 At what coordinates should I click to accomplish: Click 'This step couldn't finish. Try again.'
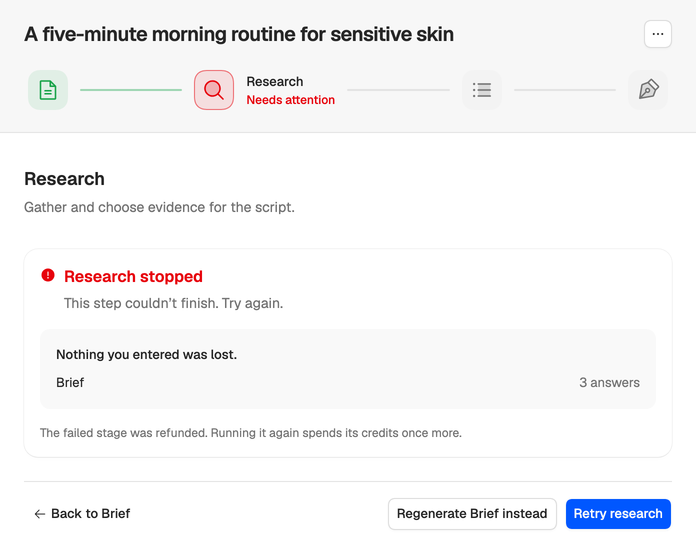[173, 303]
